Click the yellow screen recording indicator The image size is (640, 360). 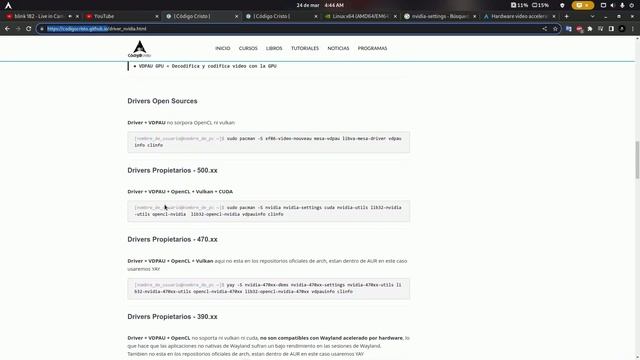tap(583, 5)
